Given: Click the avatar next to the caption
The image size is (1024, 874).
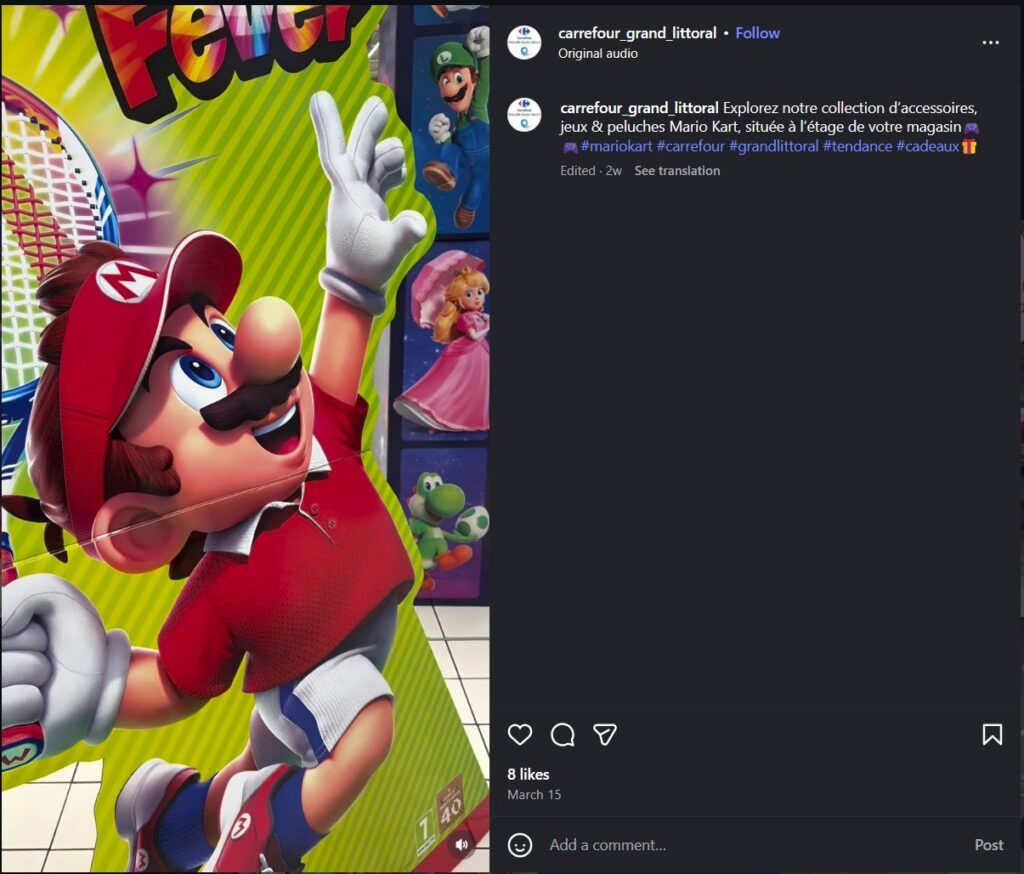Looking at the screenshot, I should click(524, 115).
